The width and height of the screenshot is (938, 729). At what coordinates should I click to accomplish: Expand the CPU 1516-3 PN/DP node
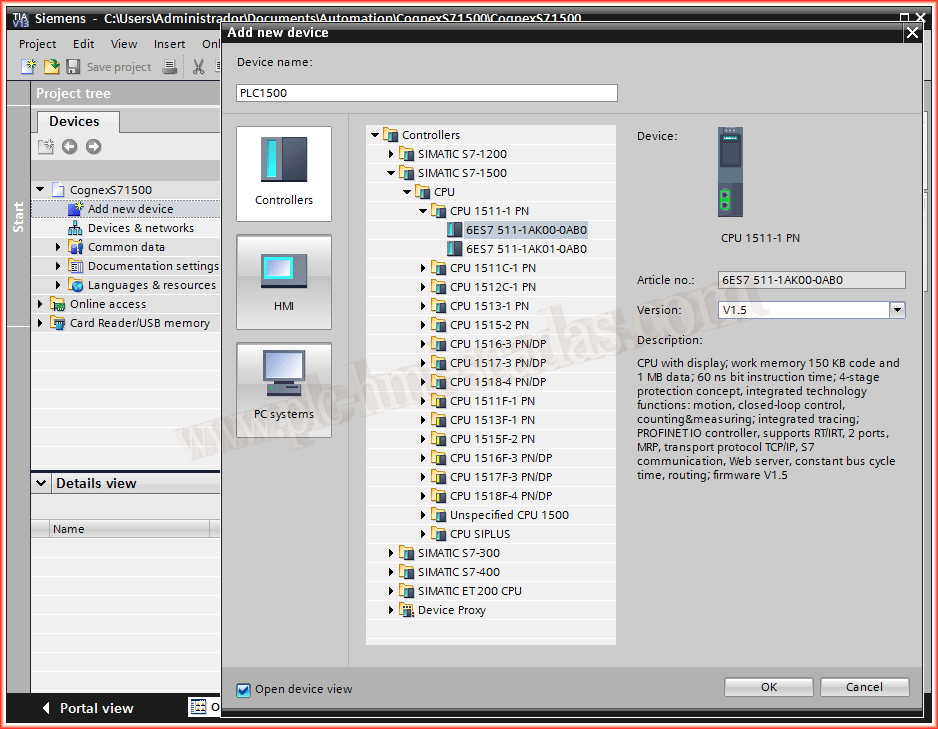(424, 344)
